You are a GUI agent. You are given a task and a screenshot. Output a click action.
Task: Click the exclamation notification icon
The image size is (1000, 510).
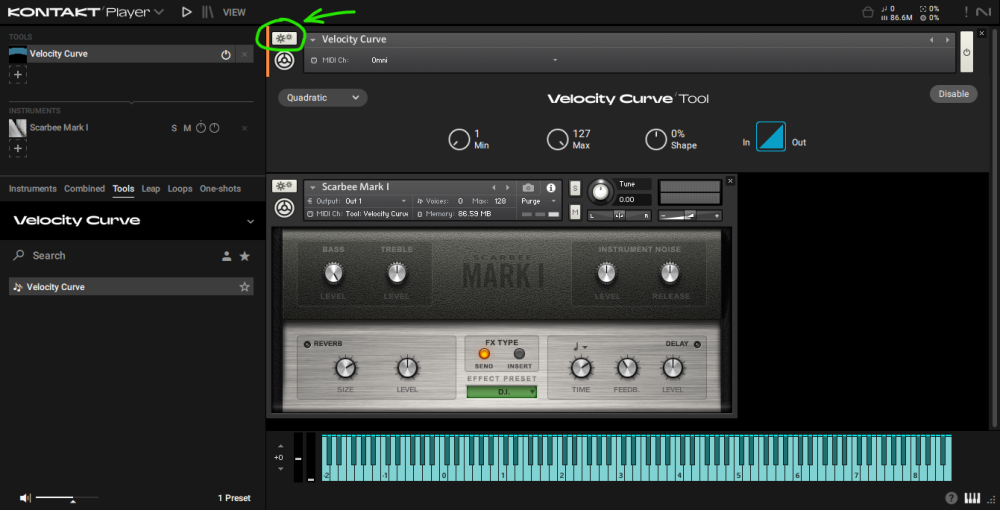pyautogui.click(x=966, y=11)
